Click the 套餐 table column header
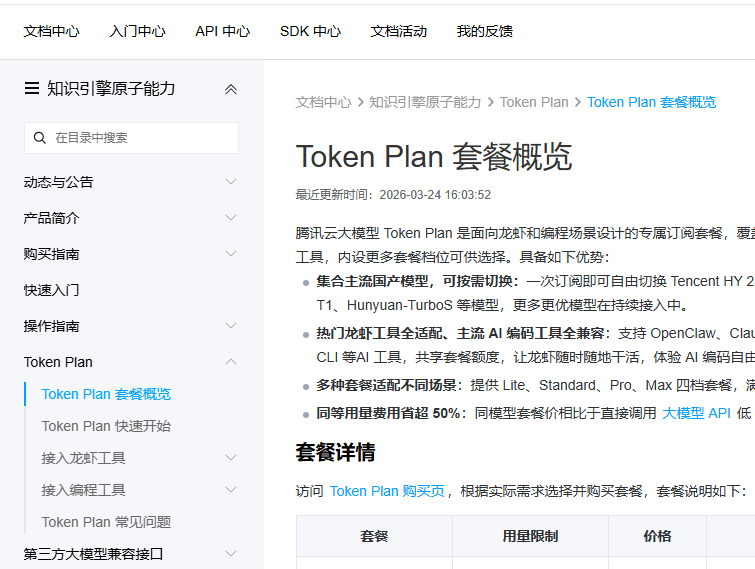The width and height of the screenshot is (755, 569). pyautogui.click(x=374, y=536)
